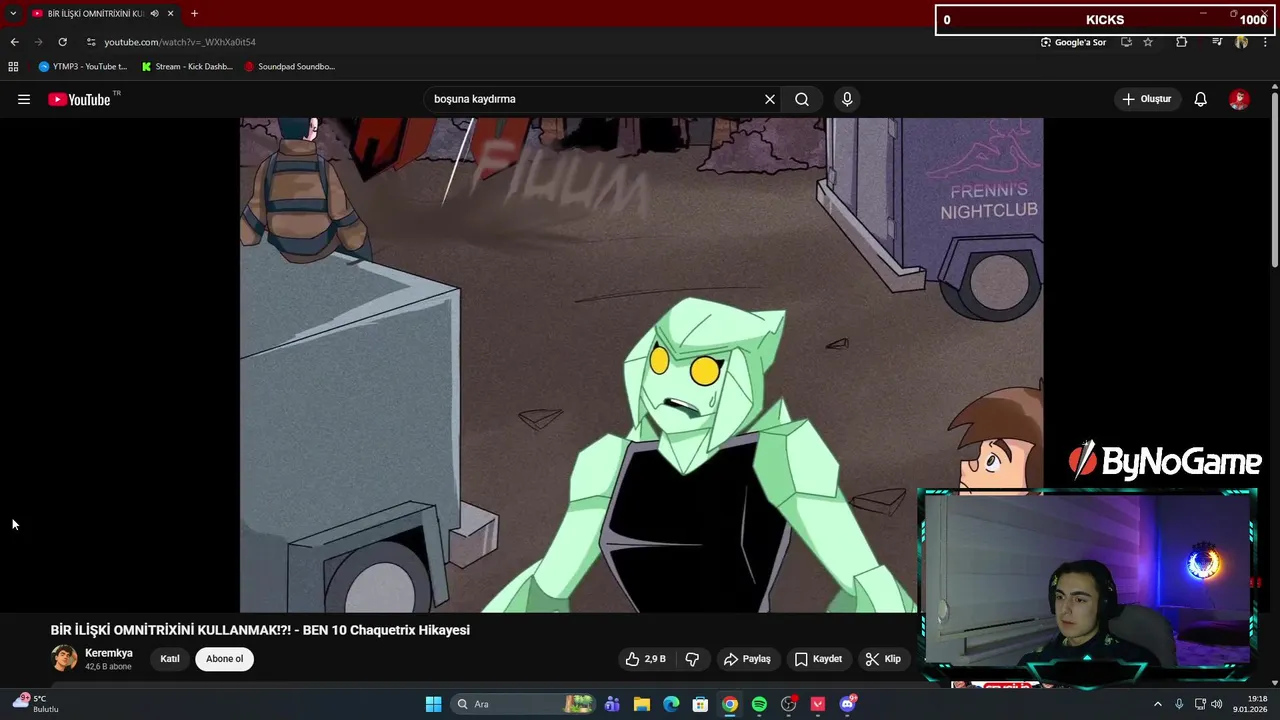Viewport: 1280px width, 720px height.
Task: Open weather widget 5°C Bulutlu
Action: pos(38,704)
